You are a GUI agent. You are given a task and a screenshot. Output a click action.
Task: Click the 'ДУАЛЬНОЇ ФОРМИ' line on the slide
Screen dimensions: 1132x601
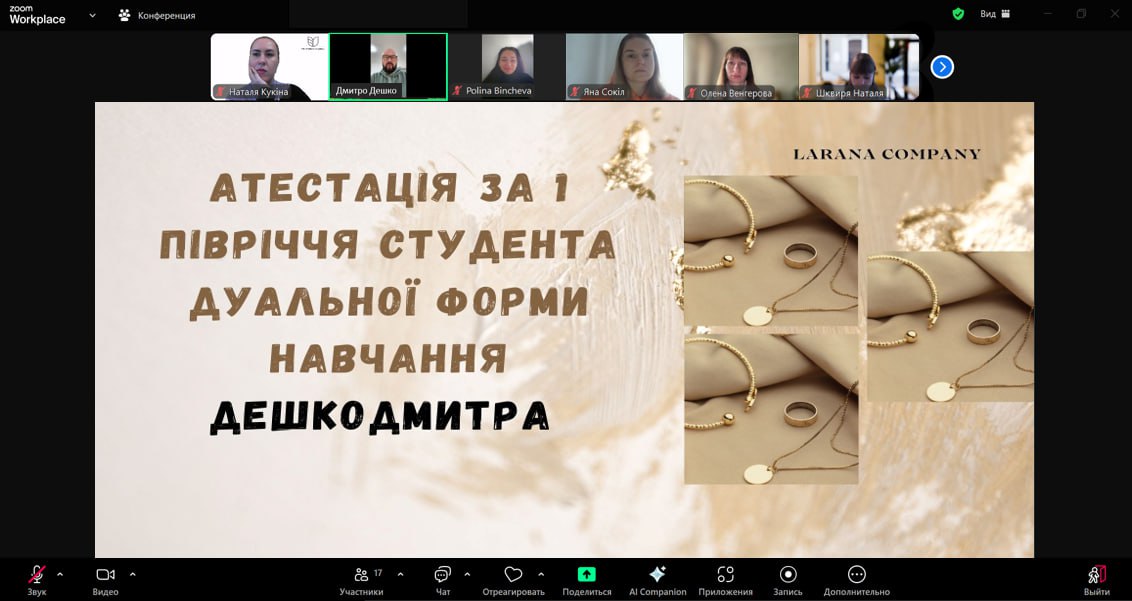coord(388,302)
